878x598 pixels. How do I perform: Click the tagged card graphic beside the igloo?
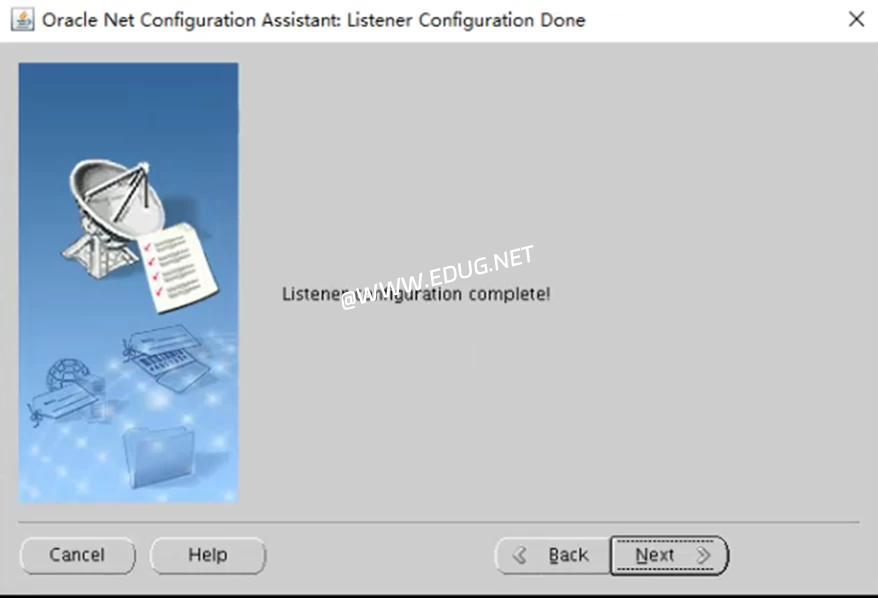[x=64, y=404]
